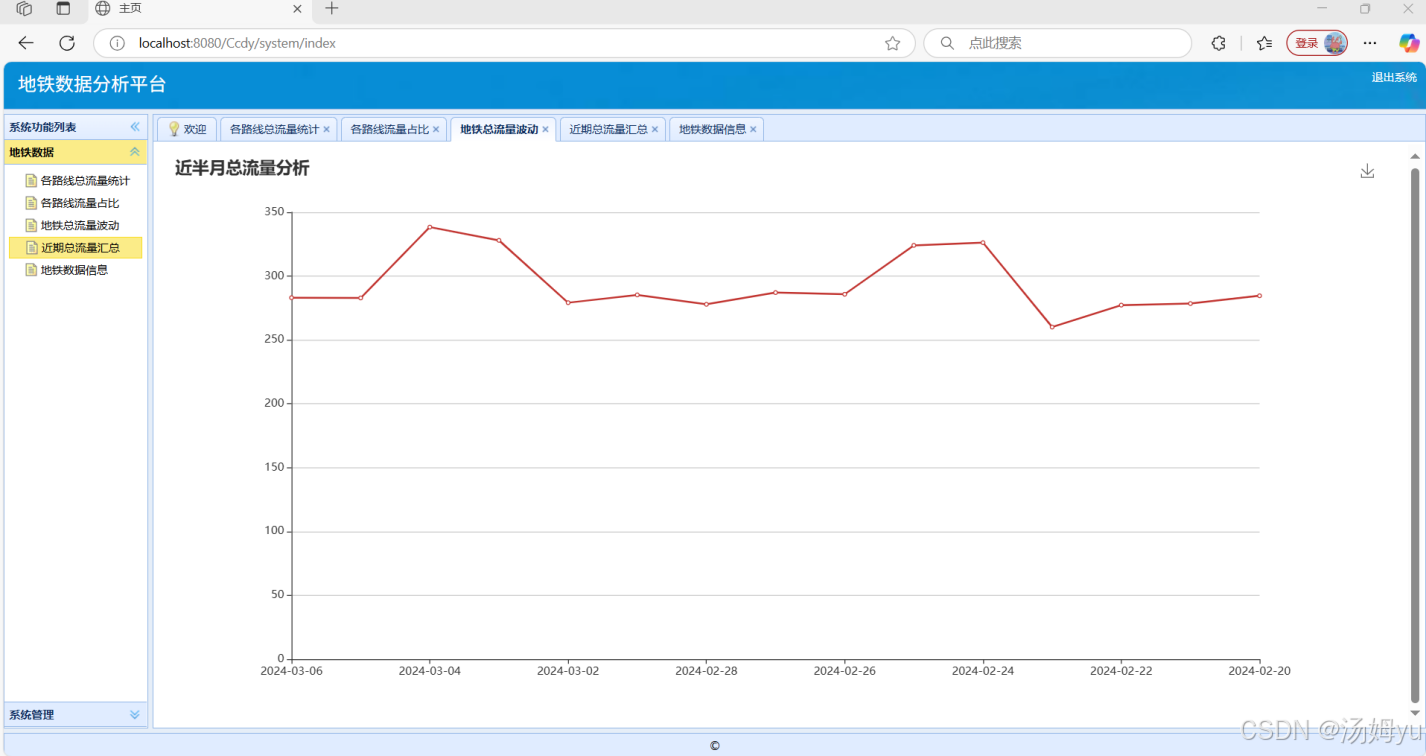This screenshot has height=756, width=1426.
Task: Close the 地铁数据信息 tab
Action: 753,129
